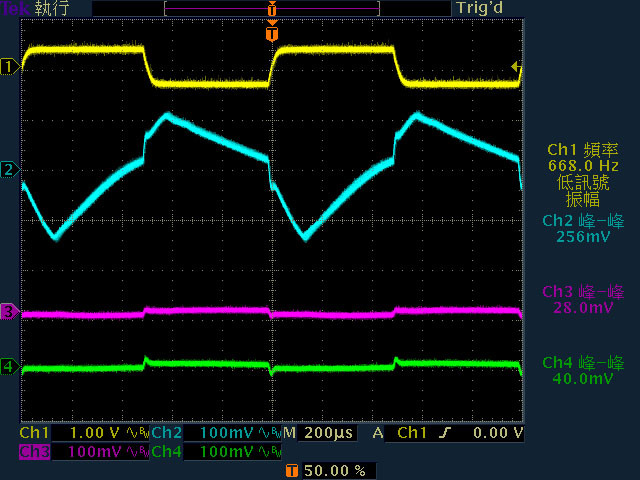This screenshot has width=640, height=480.
Task: Click the 0.00 V trigger level readout
Action: pos(498,433)
